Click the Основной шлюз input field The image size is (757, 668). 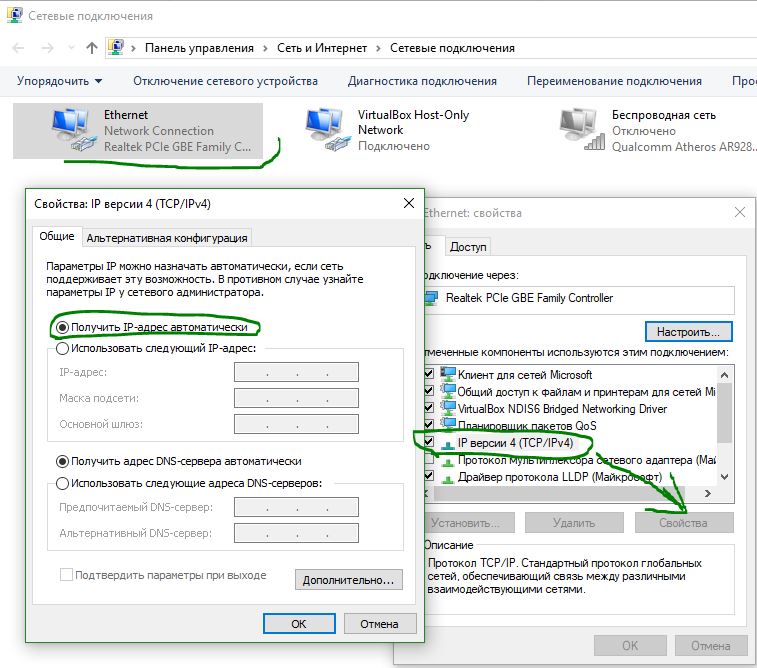pos(296,424)
